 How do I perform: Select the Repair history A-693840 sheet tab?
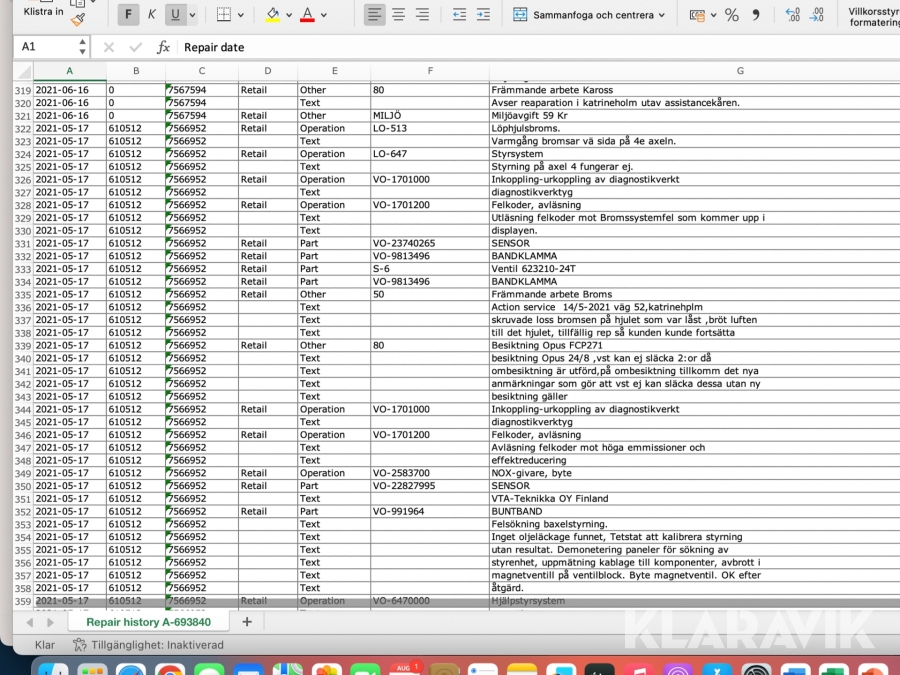[148, 622]
